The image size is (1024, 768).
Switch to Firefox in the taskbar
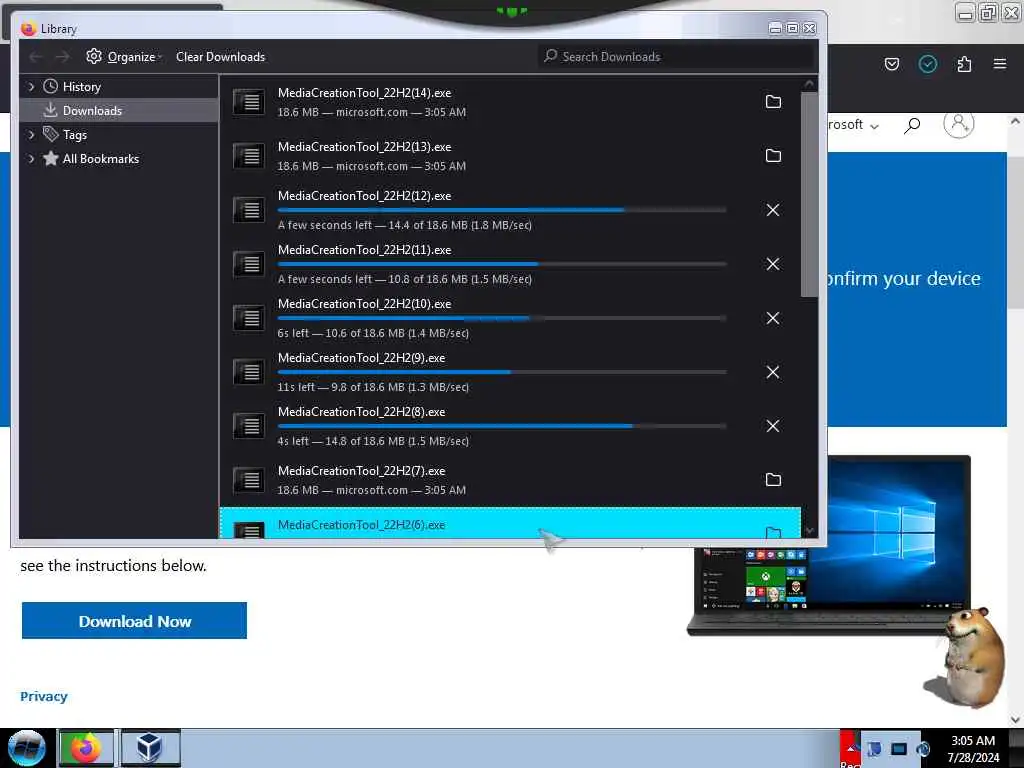click(x=86, y=748)
